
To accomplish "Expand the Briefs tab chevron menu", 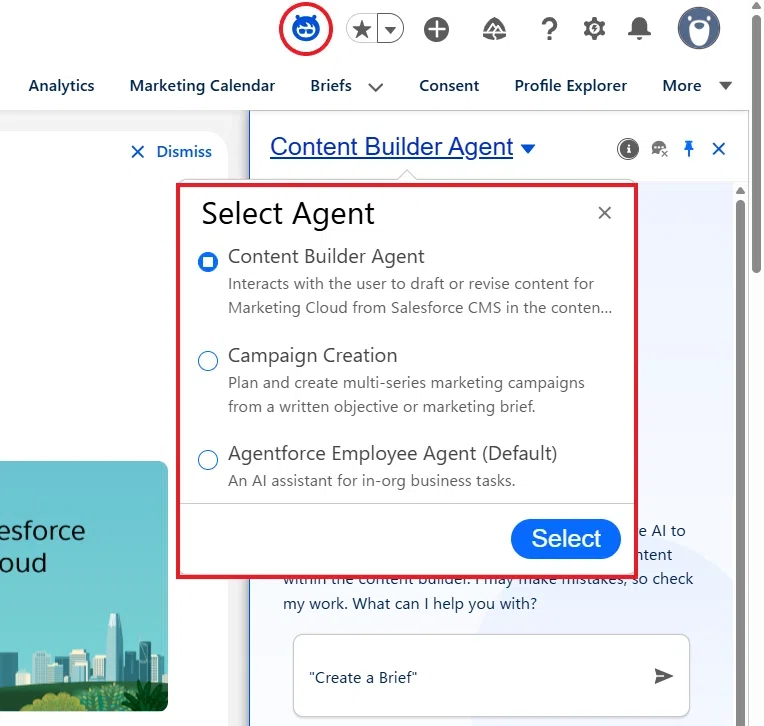I will (375, 87).
